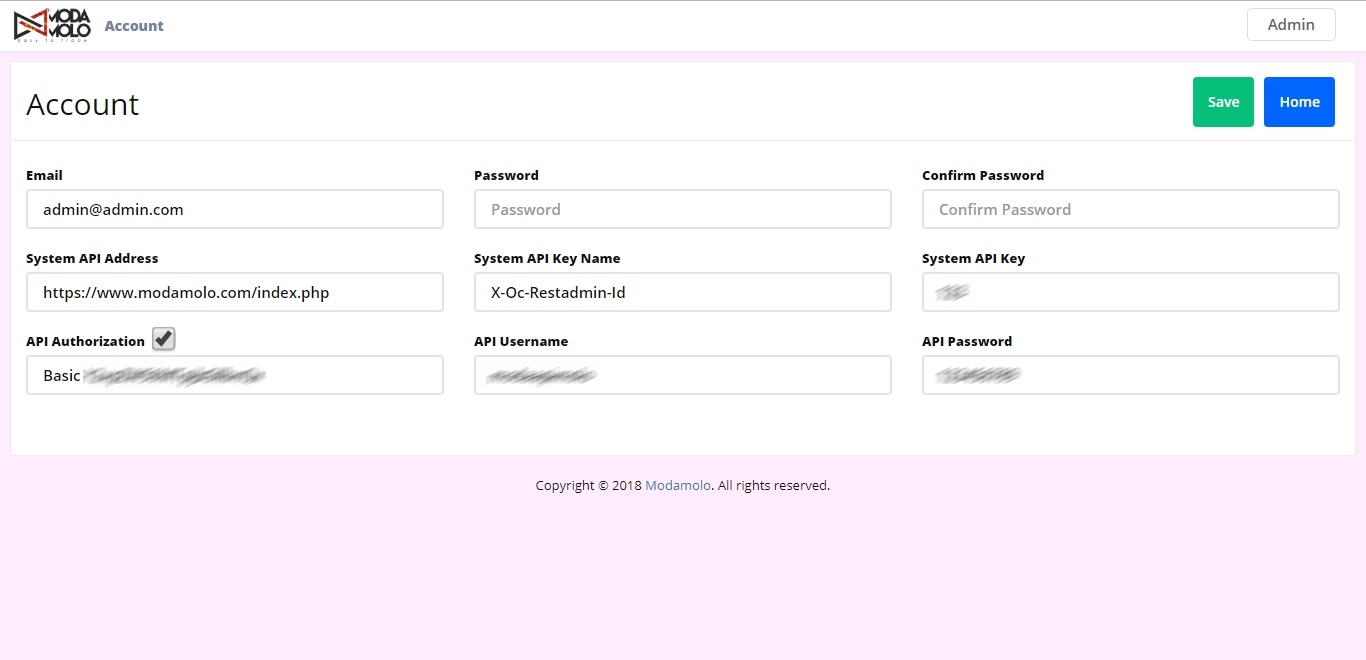The width and height of the screenshot is (1366, 660).
Task: Open the Admin user menu
Action: (x=1290, y=25)
